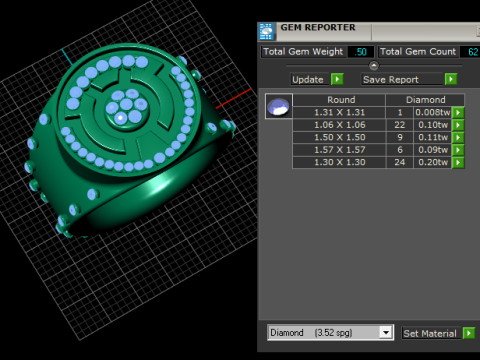Click the Round column header
480x360 pixels.
pyautogui.click(x=339, y=100)
